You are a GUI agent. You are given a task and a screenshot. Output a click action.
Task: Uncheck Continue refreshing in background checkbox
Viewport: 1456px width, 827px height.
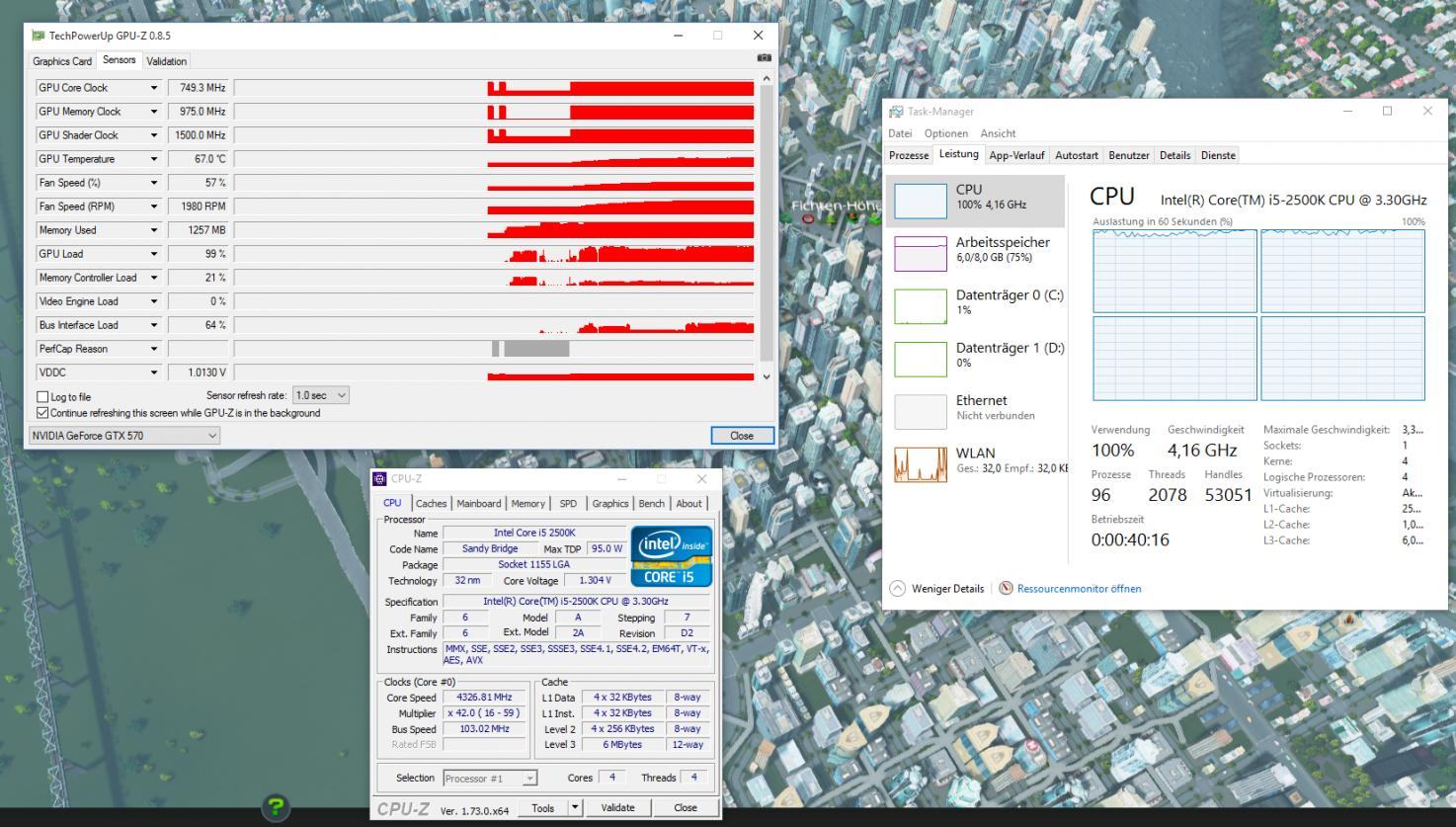[42, 413]
